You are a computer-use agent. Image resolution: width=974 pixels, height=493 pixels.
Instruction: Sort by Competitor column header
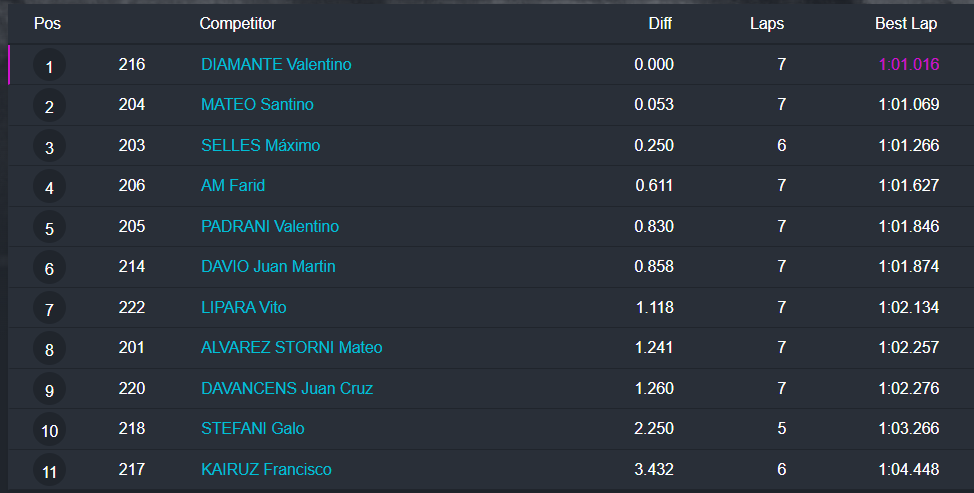238,23
